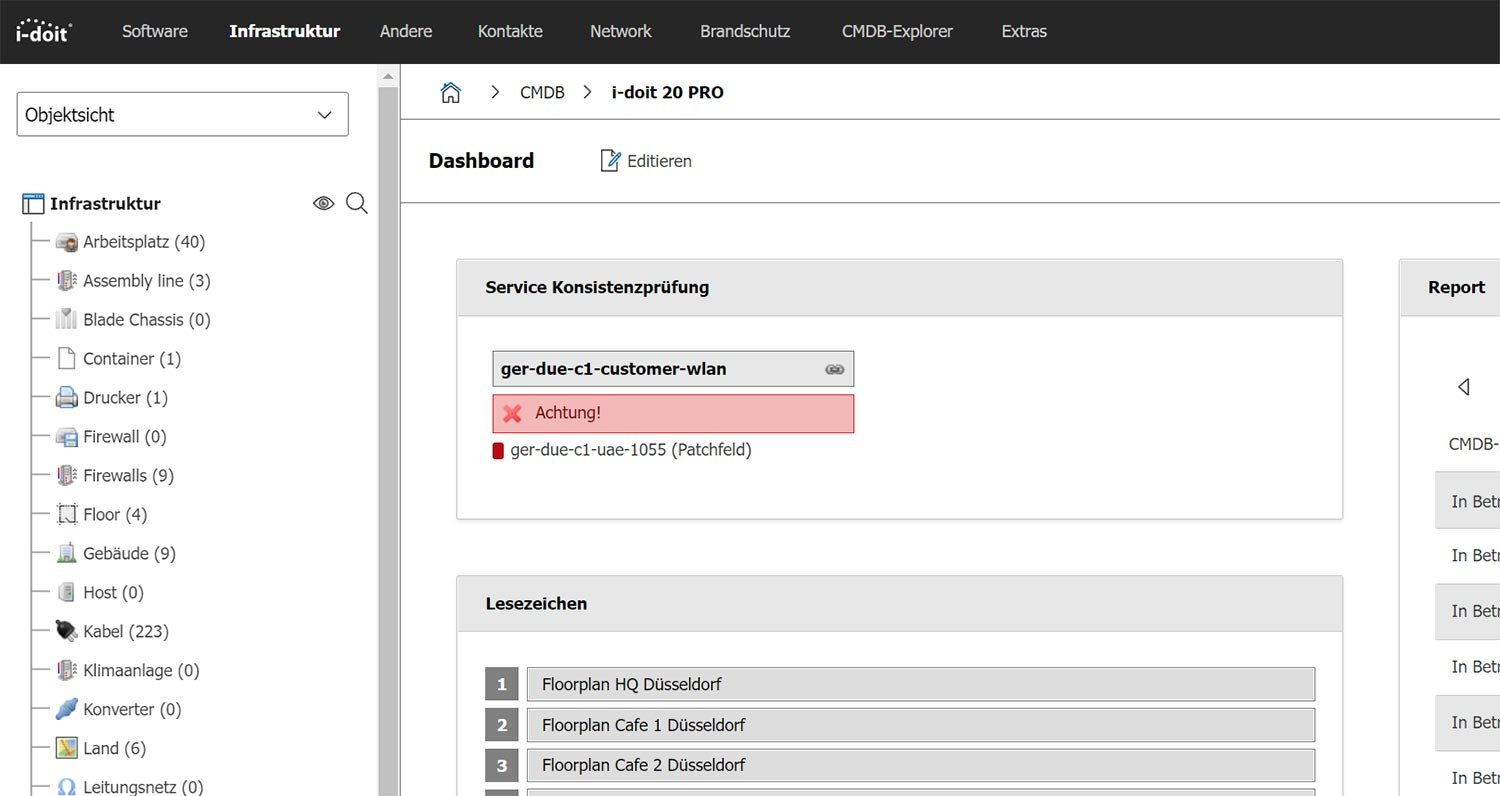The image size is (1500, 796).
Task: Open the Software menu
Action: click(x=155, y=31)
